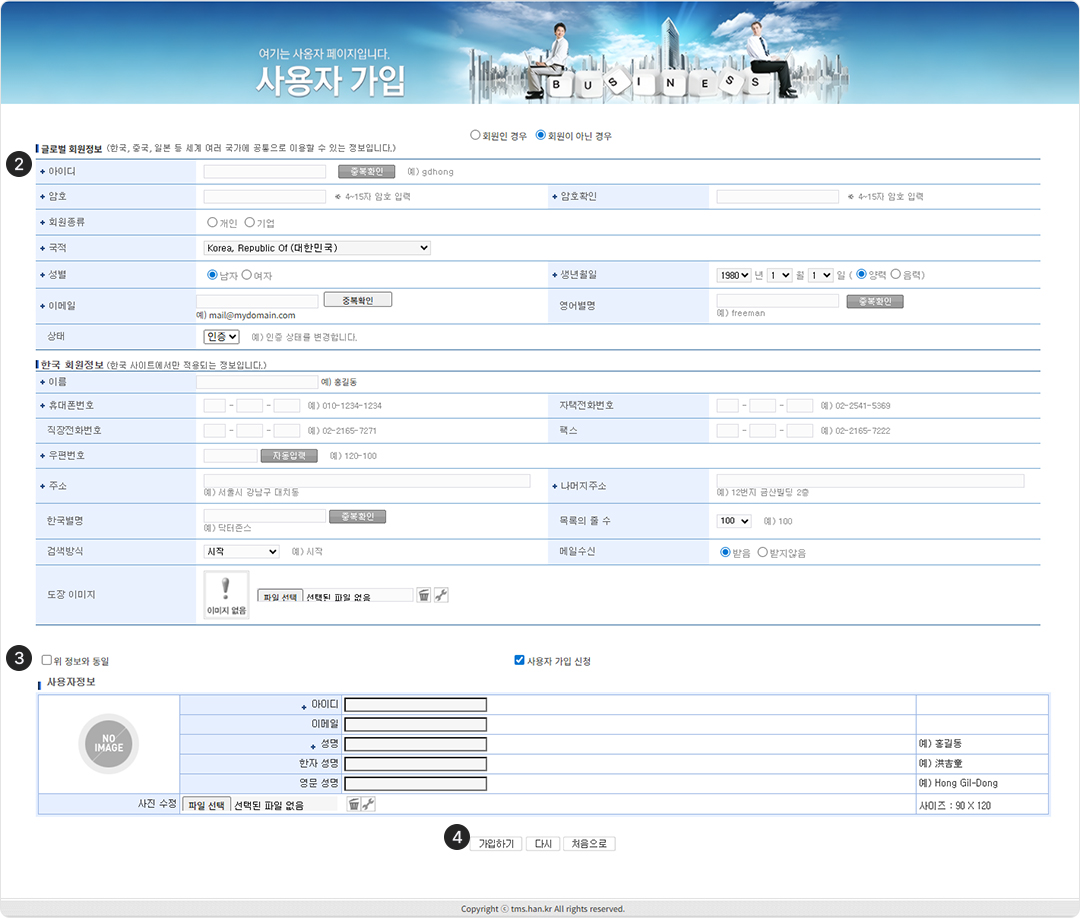Choose 기업 as the member type

tap(249, 222)
